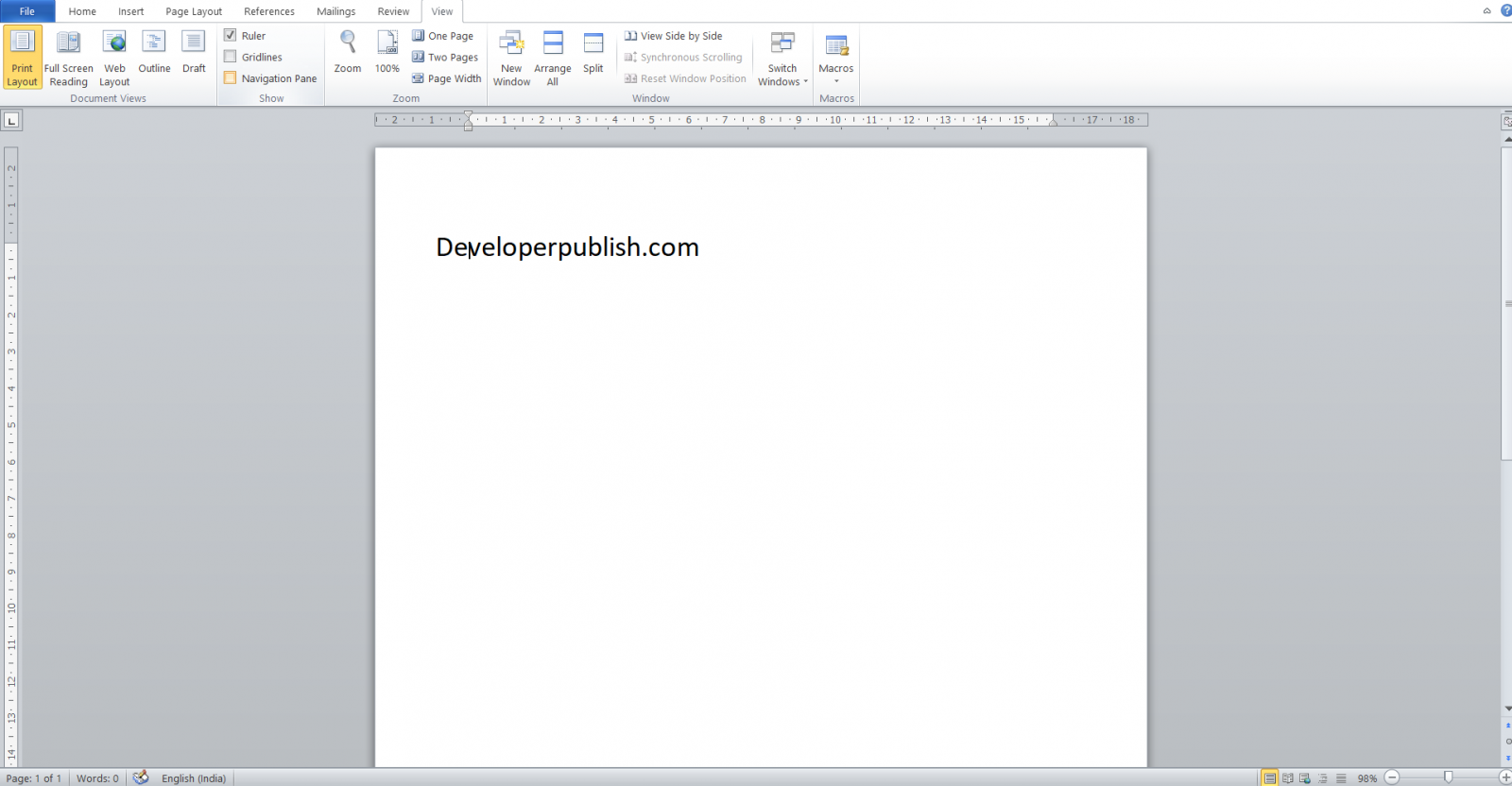The width and height of the screenshot is (1512, 786).
Task: Click Synchronous Scrolling option
Action: (x=683, y=57)
